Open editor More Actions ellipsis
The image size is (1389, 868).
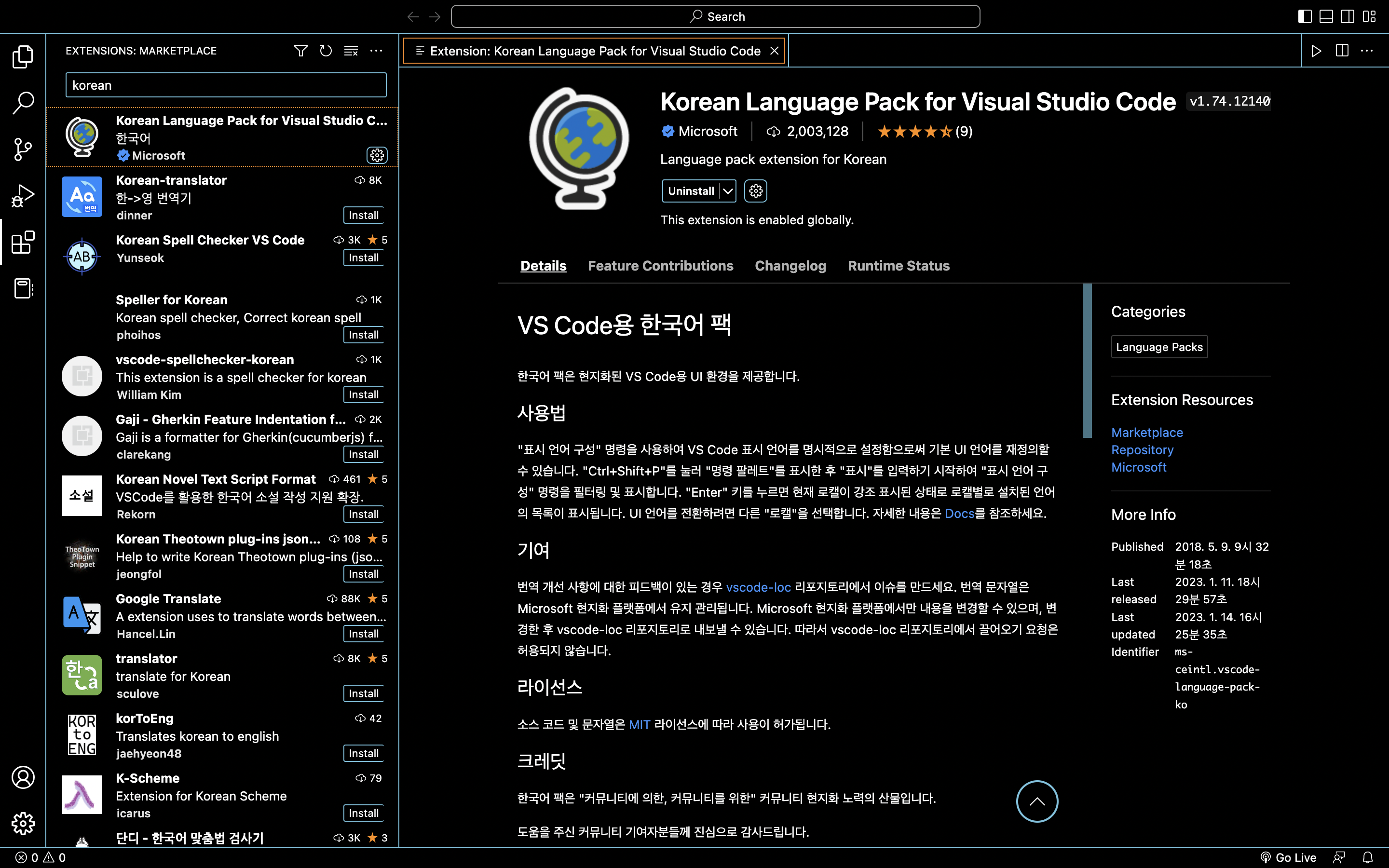(1367, 51)
